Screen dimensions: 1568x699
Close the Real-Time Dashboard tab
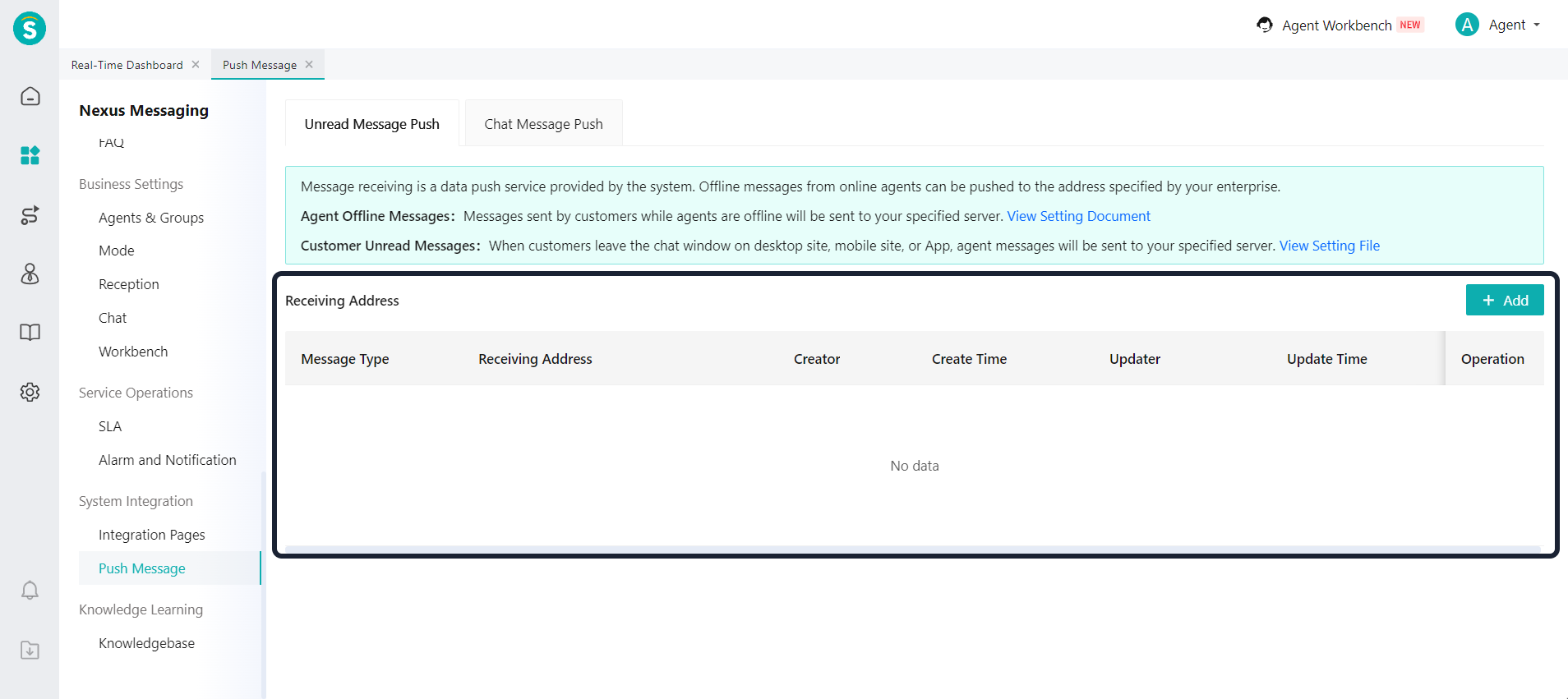195,64
